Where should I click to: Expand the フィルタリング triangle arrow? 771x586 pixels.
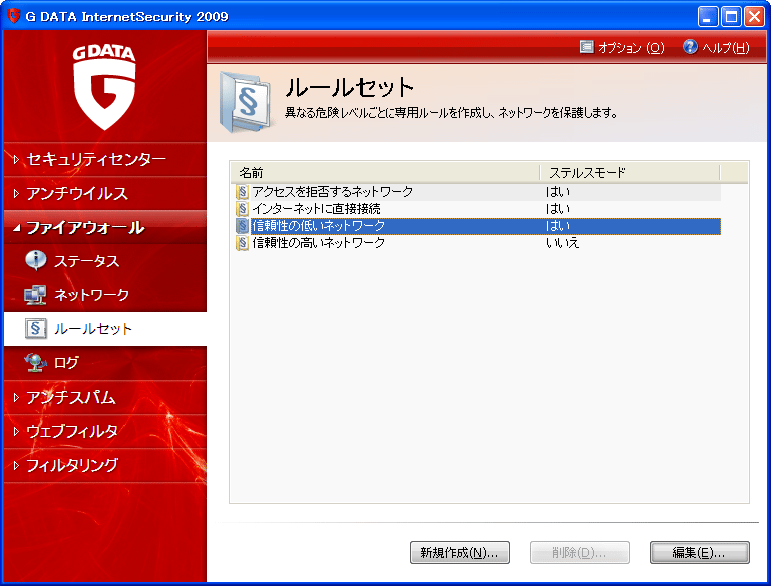(x=16, y=465)
